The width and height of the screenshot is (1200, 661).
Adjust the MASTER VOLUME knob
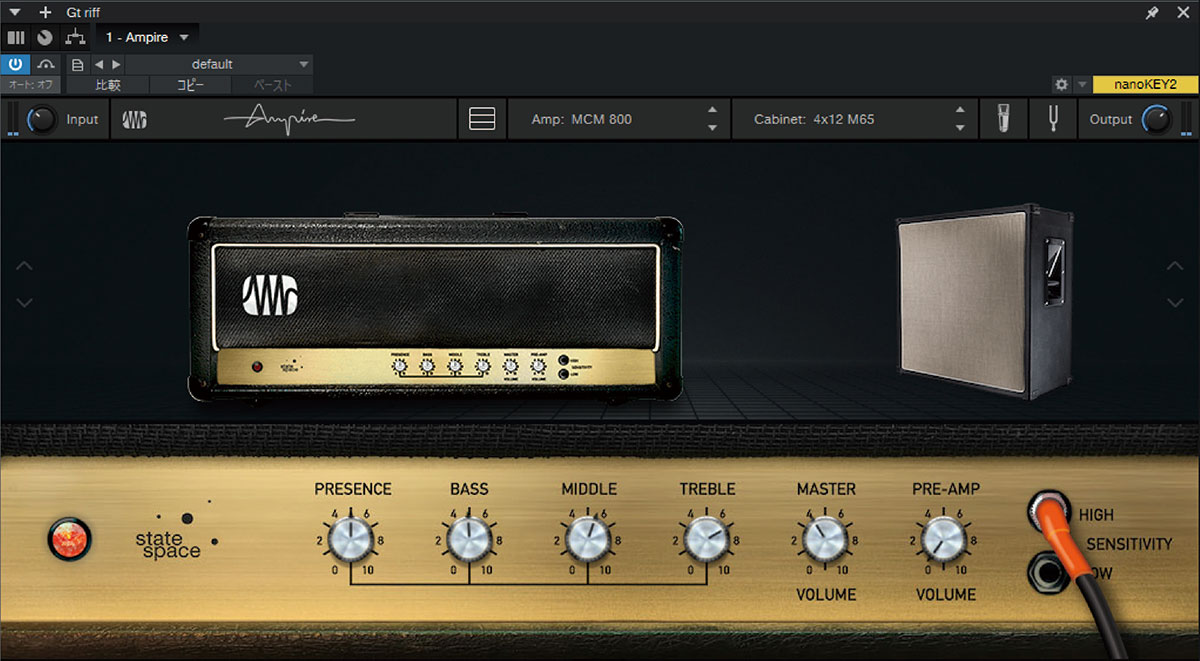[825, 540]
